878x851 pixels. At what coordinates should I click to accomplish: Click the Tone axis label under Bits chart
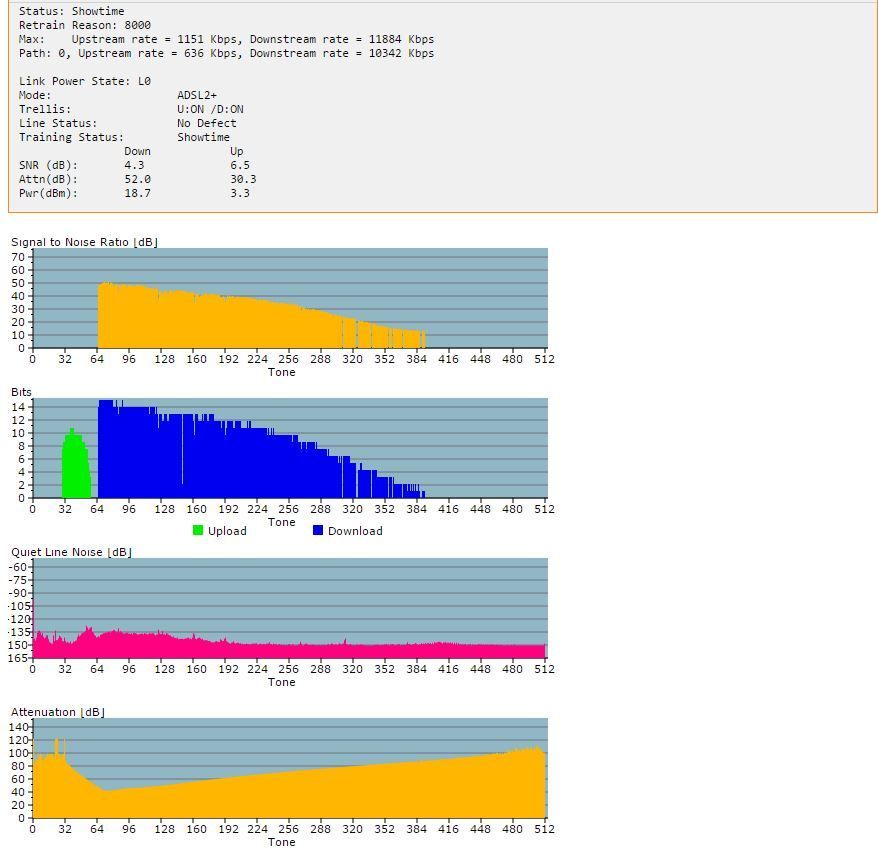[x=282, y=522]
